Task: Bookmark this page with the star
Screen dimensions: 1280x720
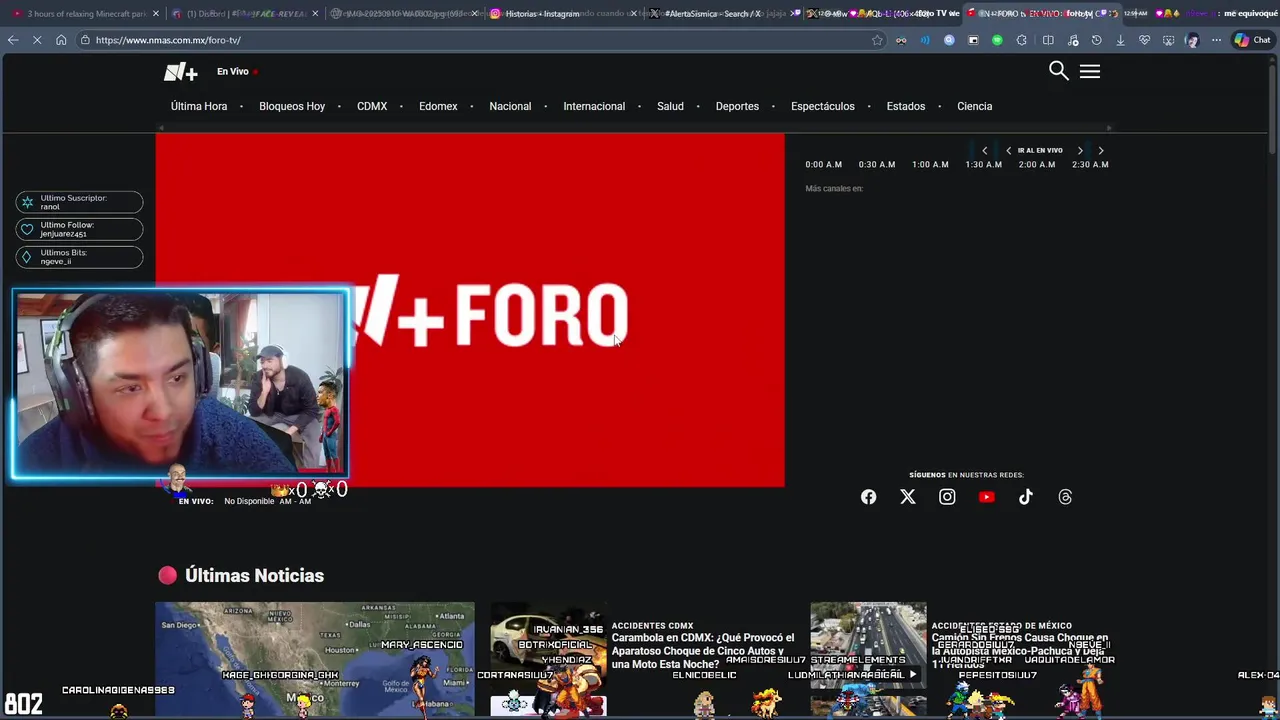Action: coord(877,40)
